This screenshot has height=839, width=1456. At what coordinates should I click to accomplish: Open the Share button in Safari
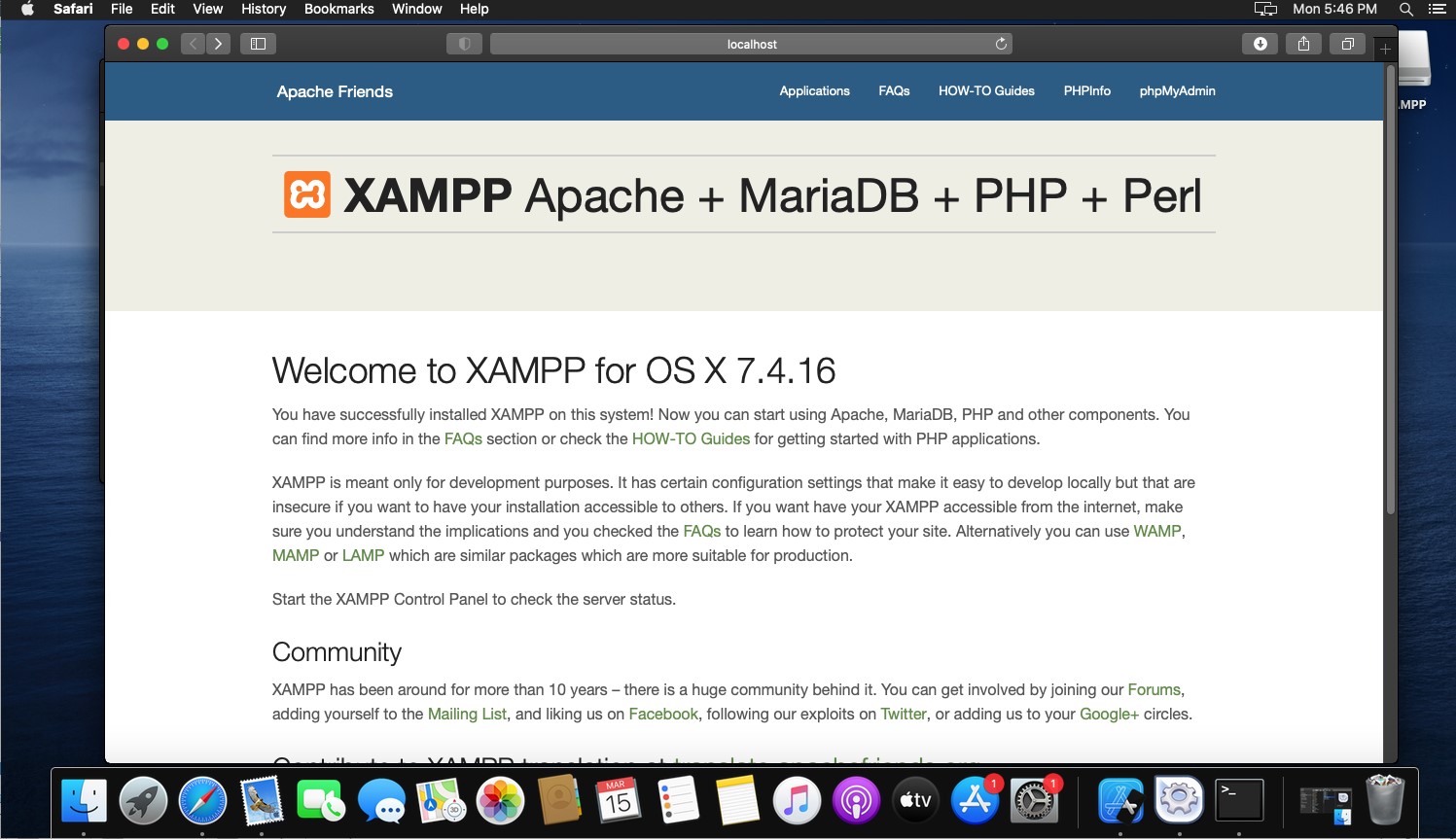(1303, 44)
